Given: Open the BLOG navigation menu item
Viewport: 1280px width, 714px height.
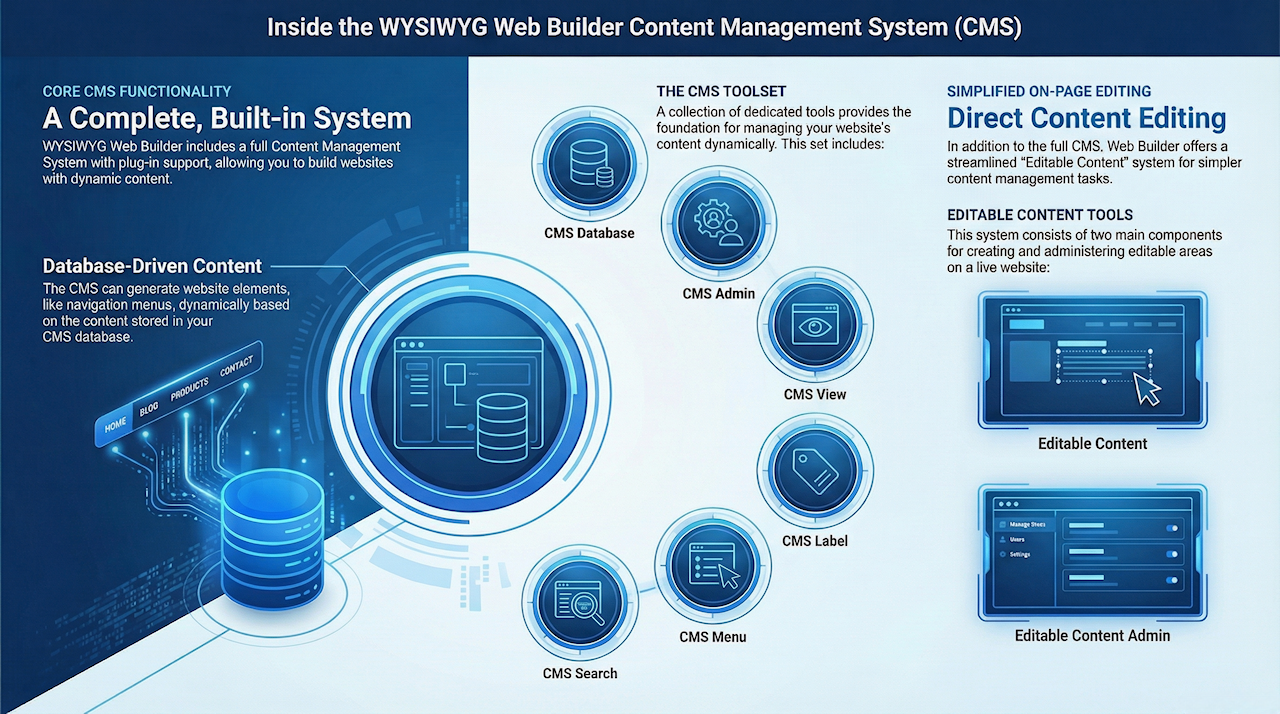Looking at the screenshot, I should tap(149, 408).
